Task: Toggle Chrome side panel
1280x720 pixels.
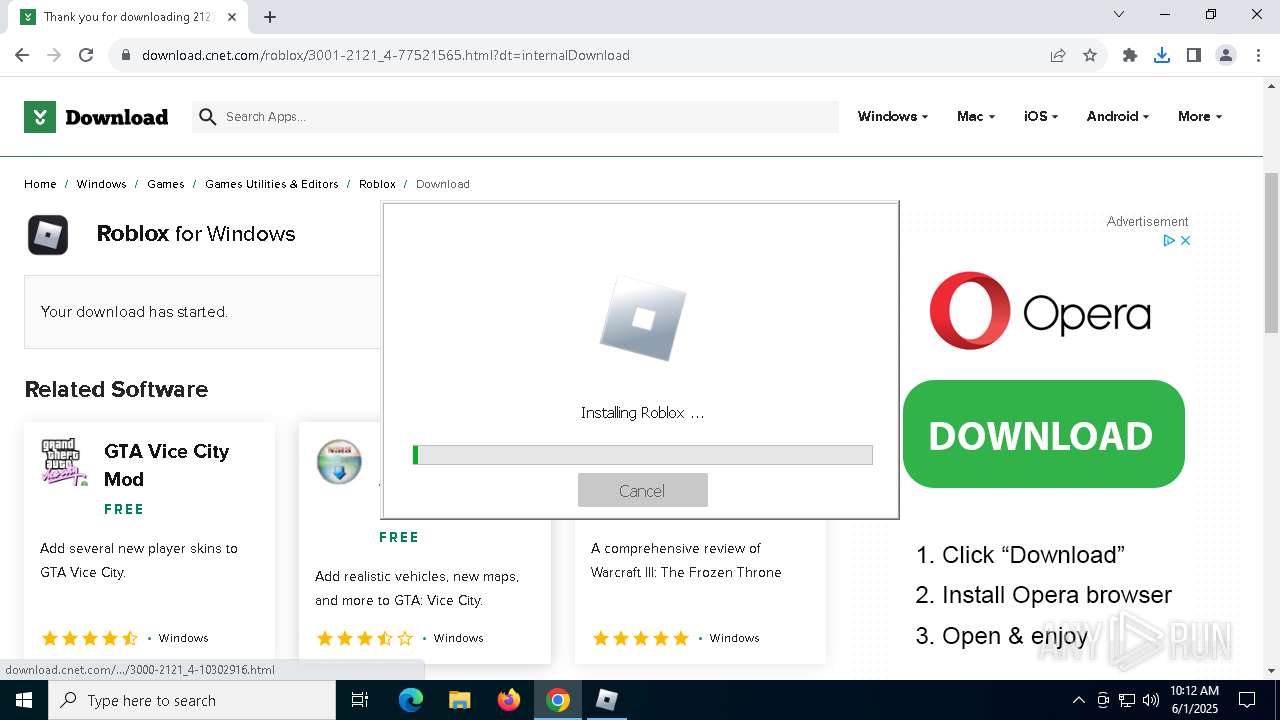Action: pyautogui.click(x=1194, y=55)
